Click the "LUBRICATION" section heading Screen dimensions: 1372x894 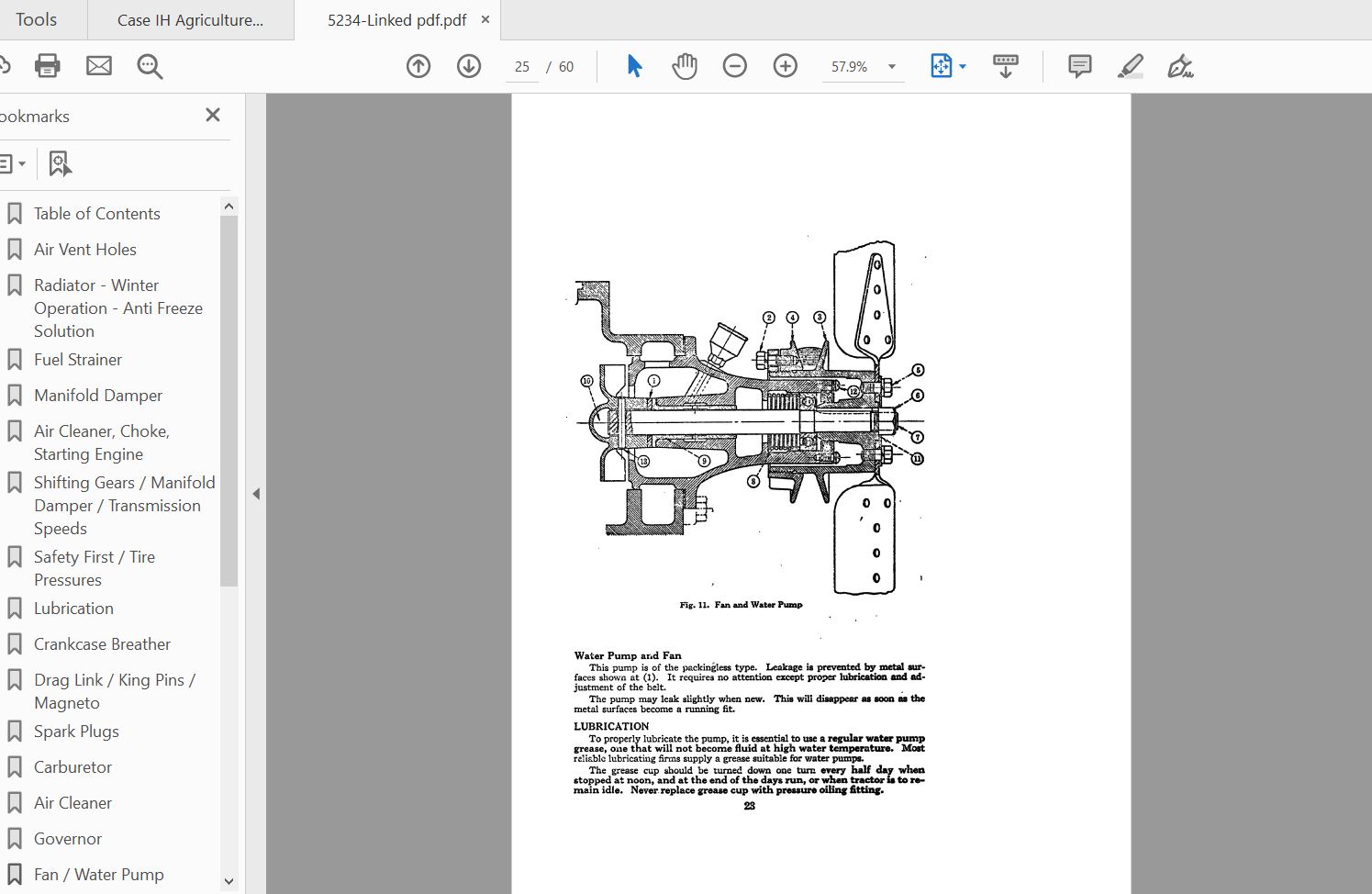pyautogui.click(x=611, y=726)
